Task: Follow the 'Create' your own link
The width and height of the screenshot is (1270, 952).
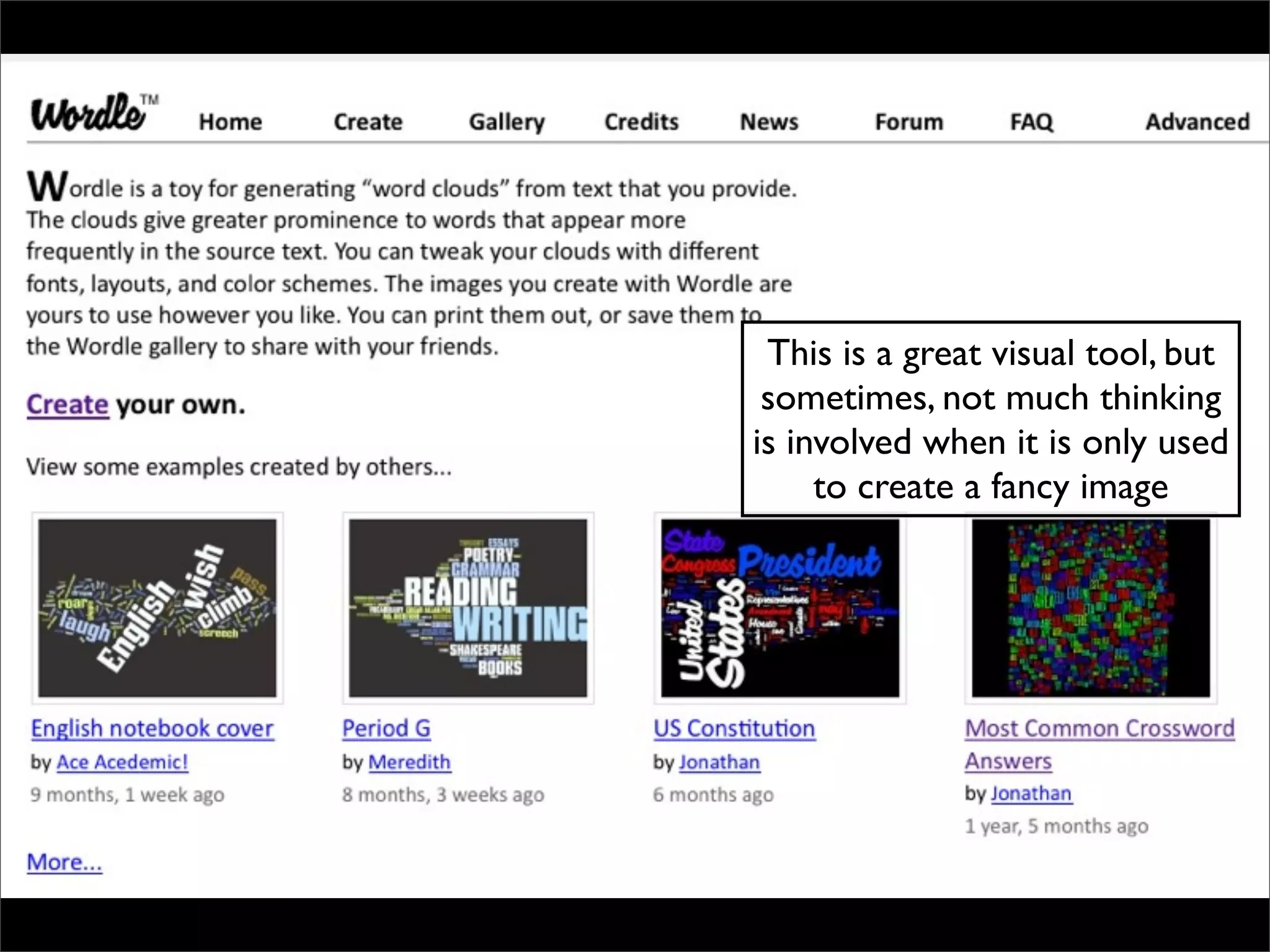Action: [x=68, y=405]
